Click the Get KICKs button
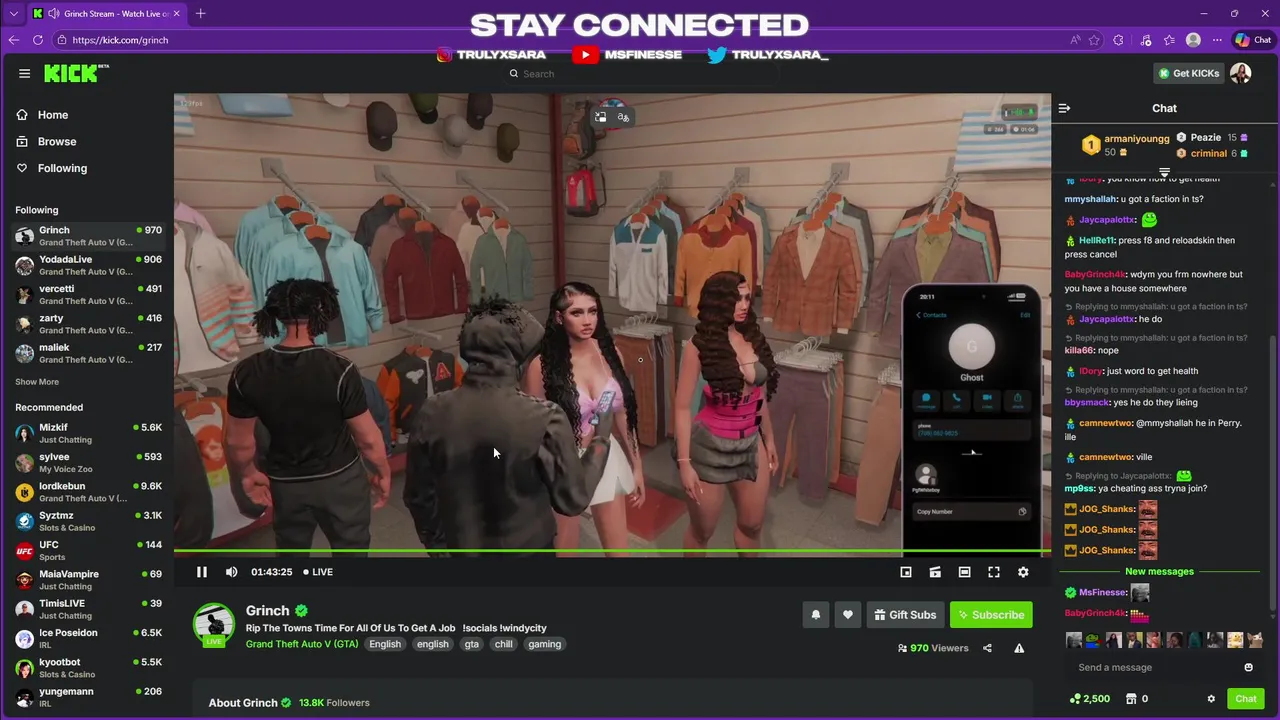The height and width of the screenshot is (720, 1280). tap(1189, 73)
